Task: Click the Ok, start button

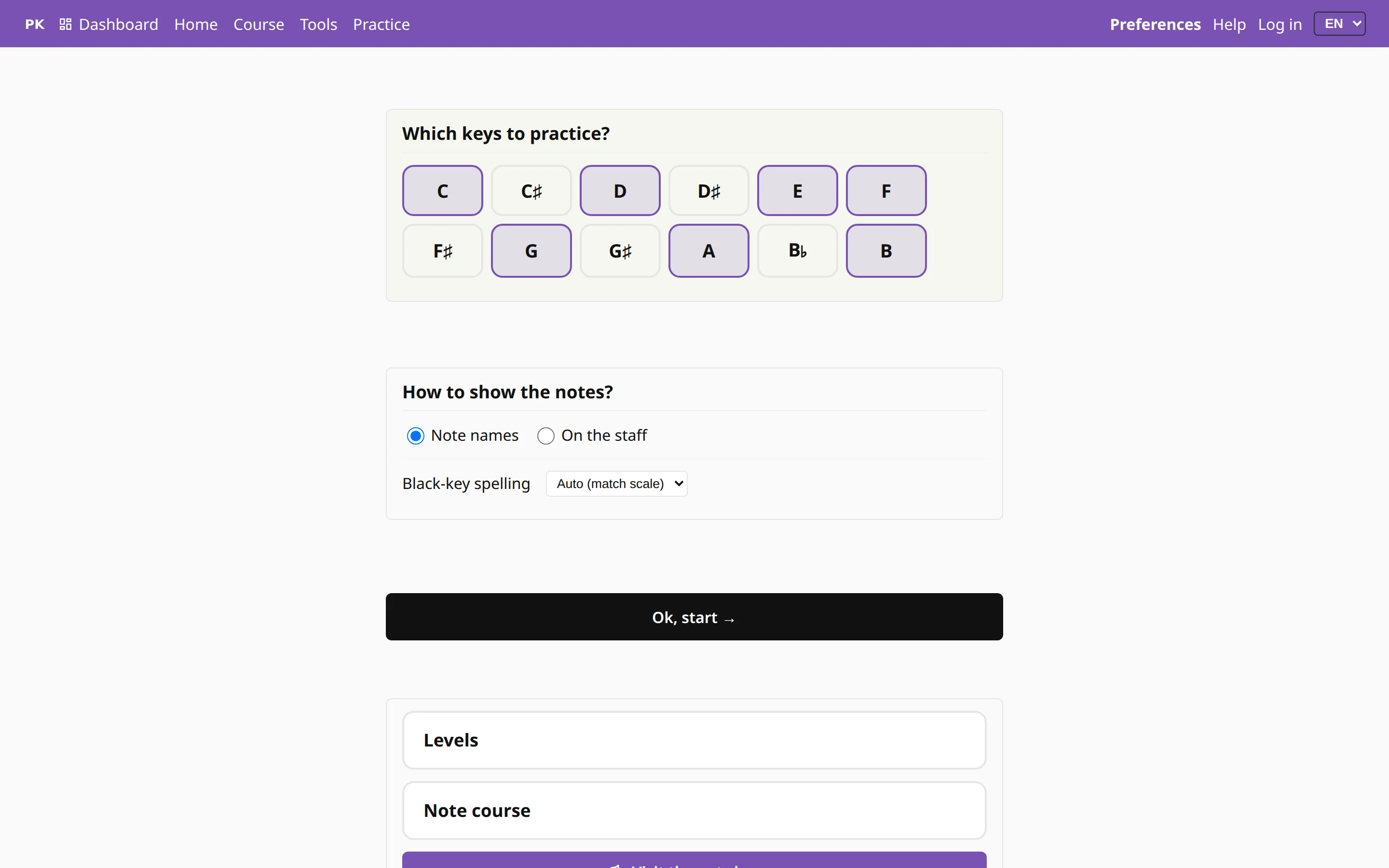Action: [x=694, y=617]
